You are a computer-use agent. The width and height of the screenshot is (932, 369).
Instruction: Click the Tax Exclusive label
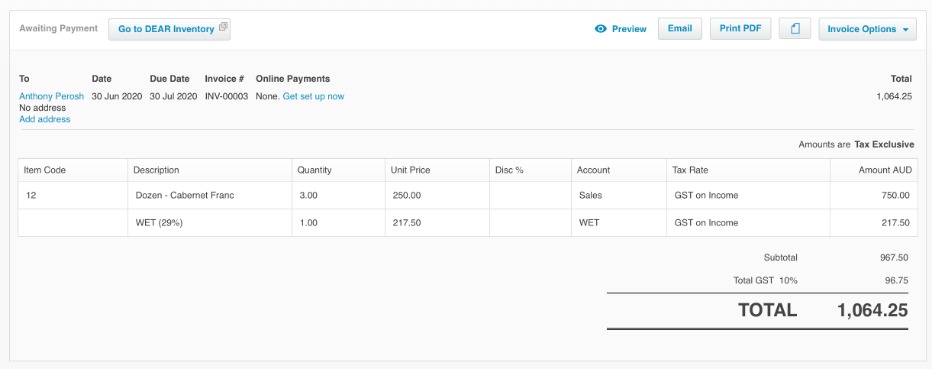coord(884,144)
